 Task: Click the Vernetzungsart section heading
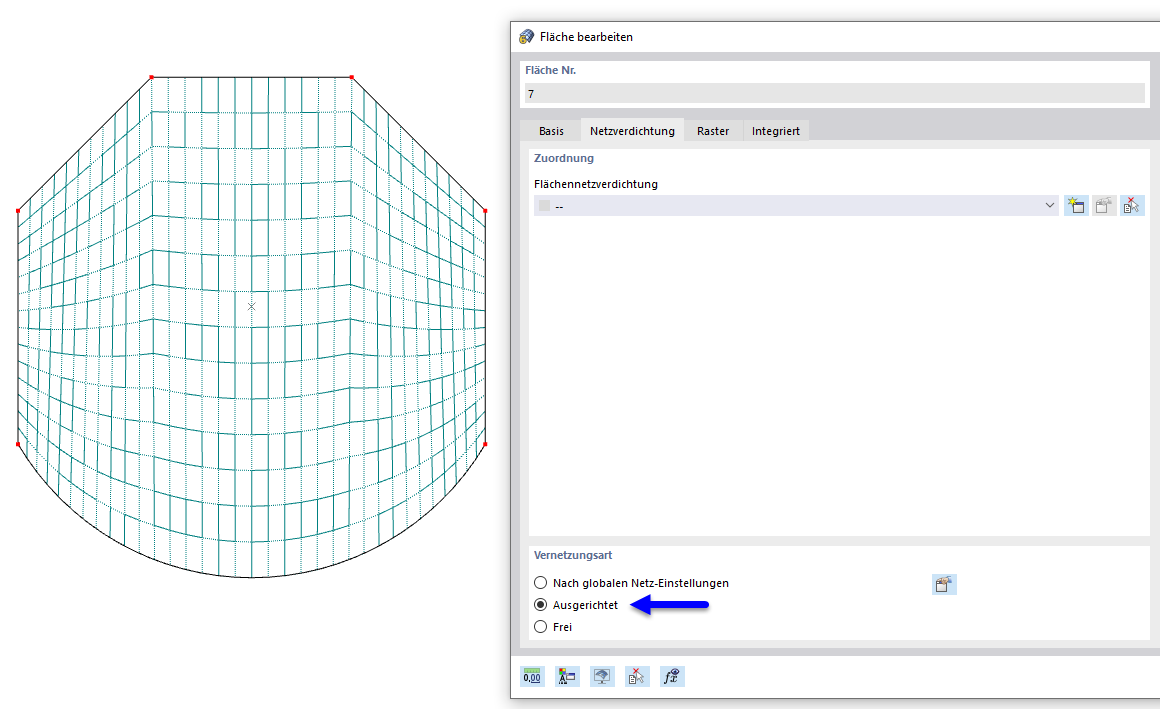[x=573, y=555]
